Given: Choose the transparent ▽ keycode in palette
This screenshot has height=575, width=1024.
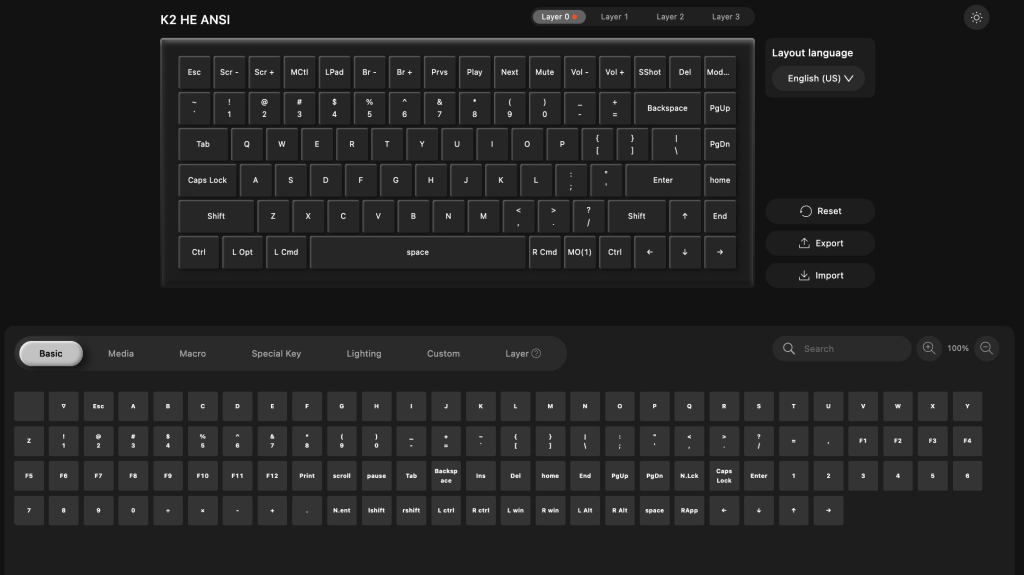Looking at the screenshot, I should (64, 406).
